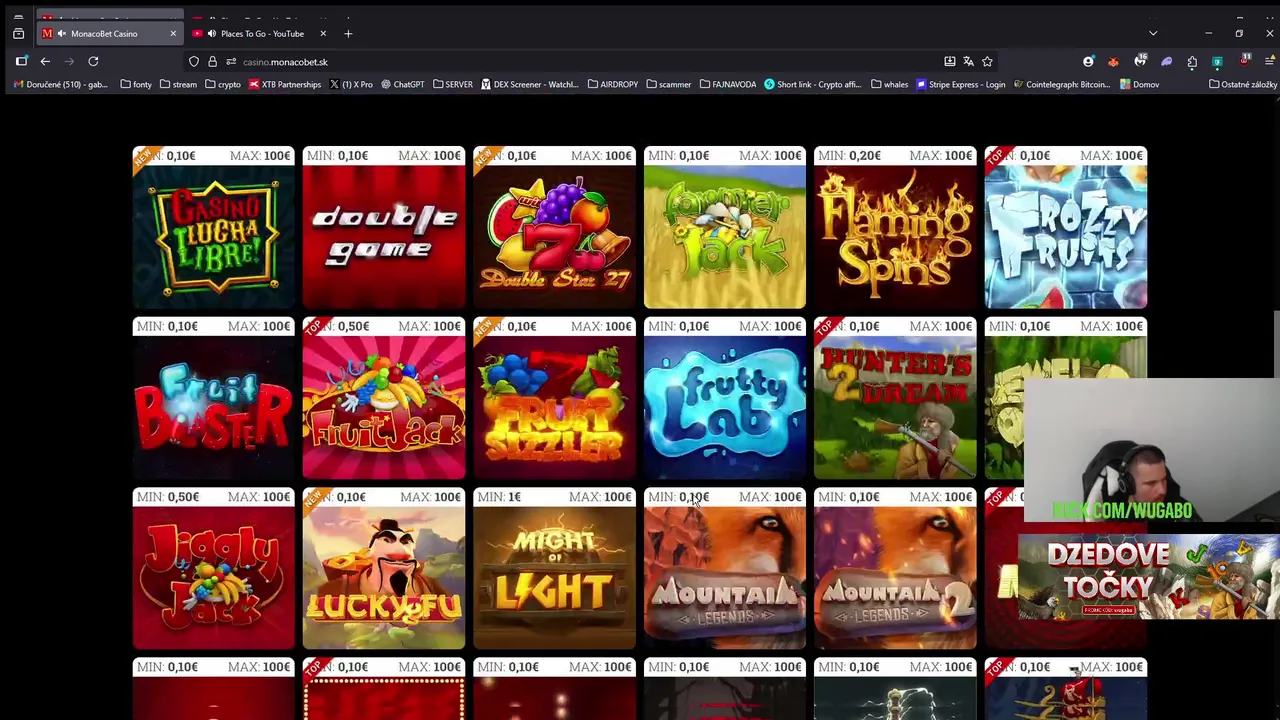
Task: Open Might of Light game tile
Action: click(555, 569)
